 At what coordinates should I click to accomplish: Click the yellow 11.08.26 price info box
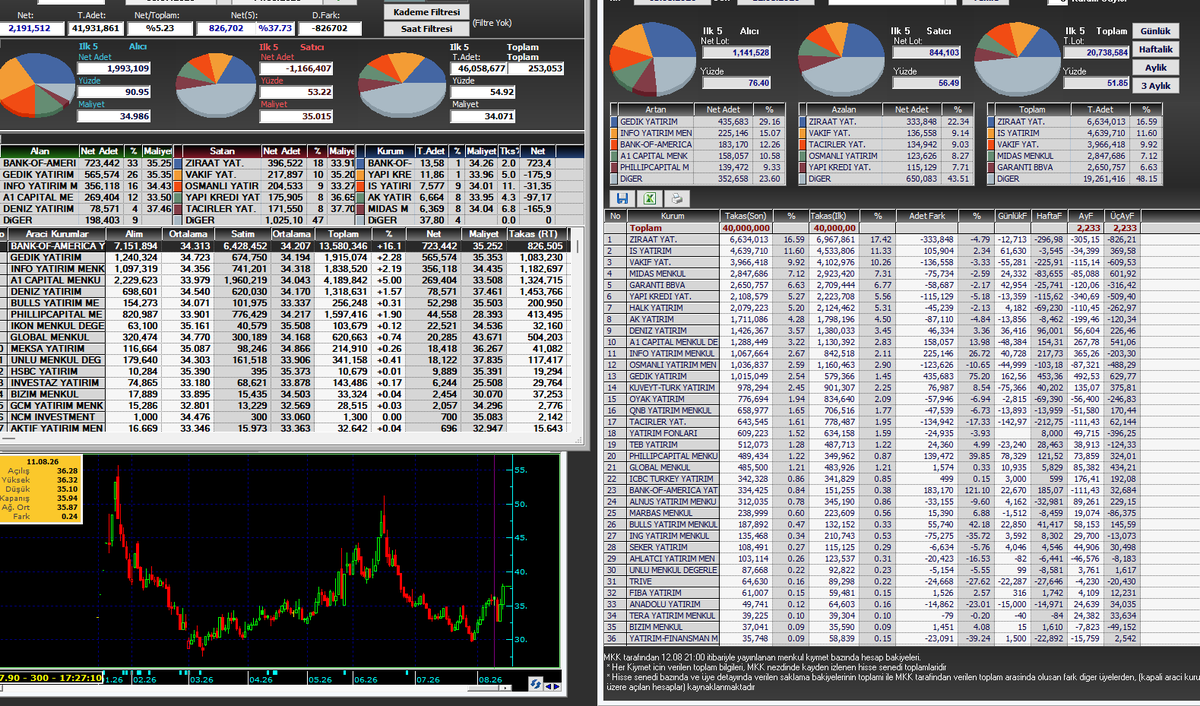click(x=41, y=488)
